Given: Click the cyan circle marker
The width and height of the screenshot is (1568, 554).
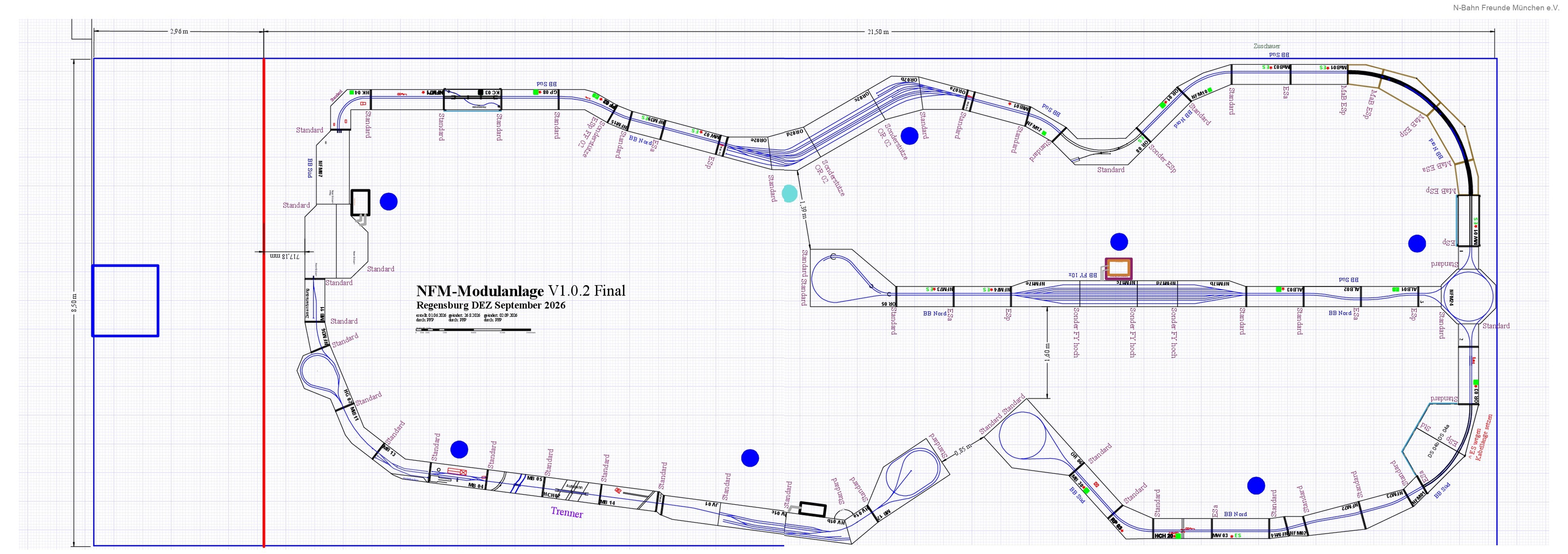Looking at the screenshot, I should pyautogui.click(x=789, y=193).
